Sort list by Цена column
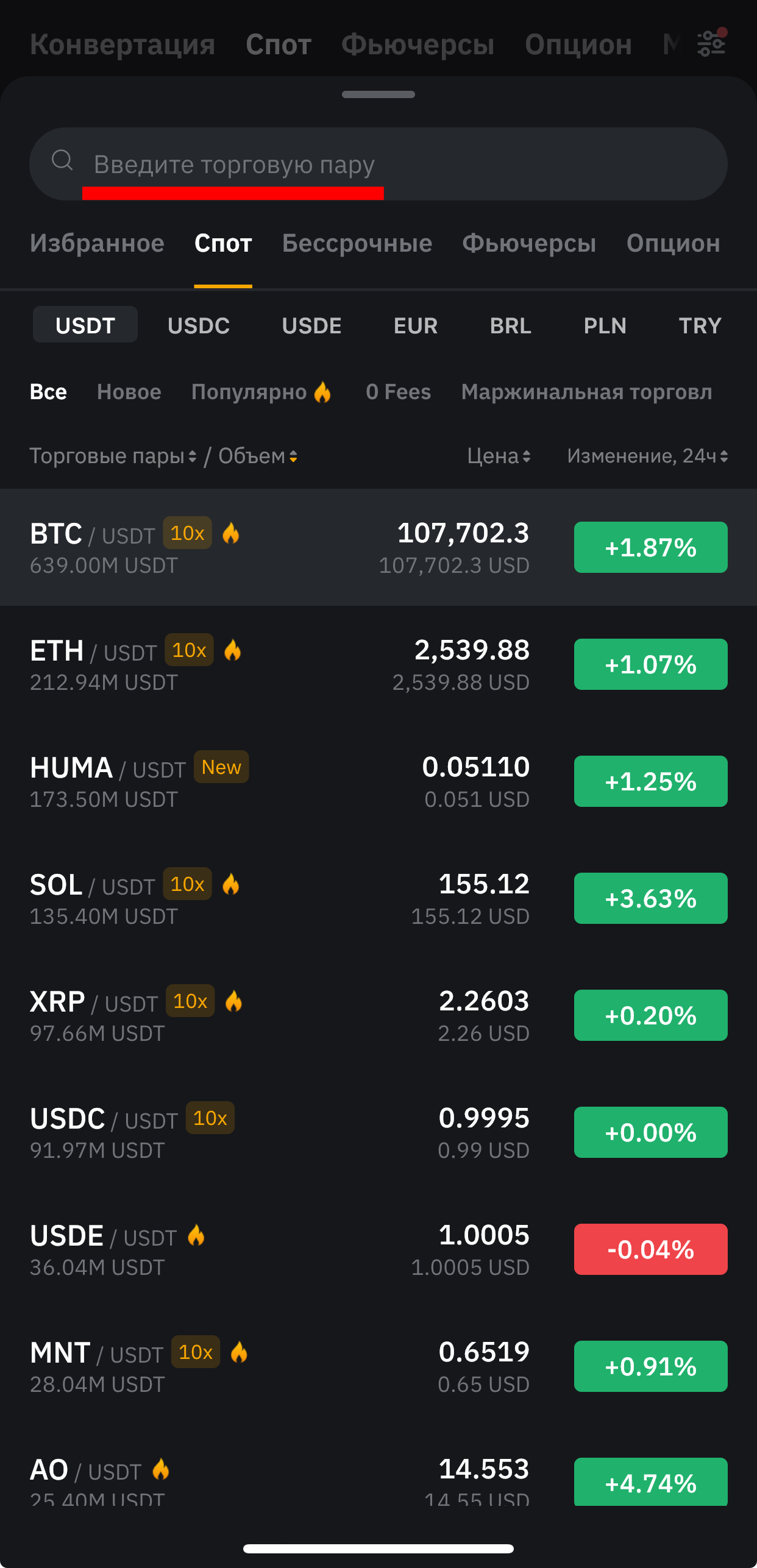This screenshot has width=757, height=1568. tap(499, 456)
